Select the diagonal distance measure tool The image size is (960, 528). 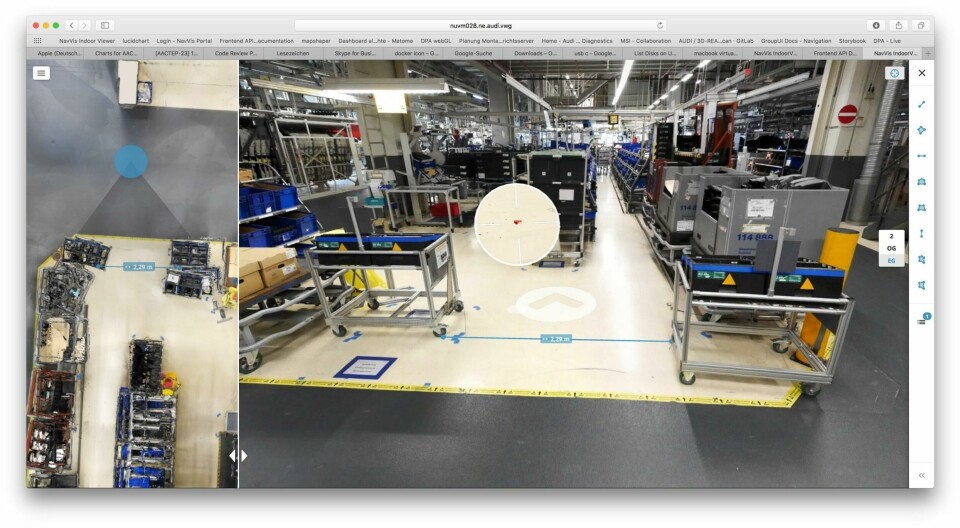tap(921, 104)
